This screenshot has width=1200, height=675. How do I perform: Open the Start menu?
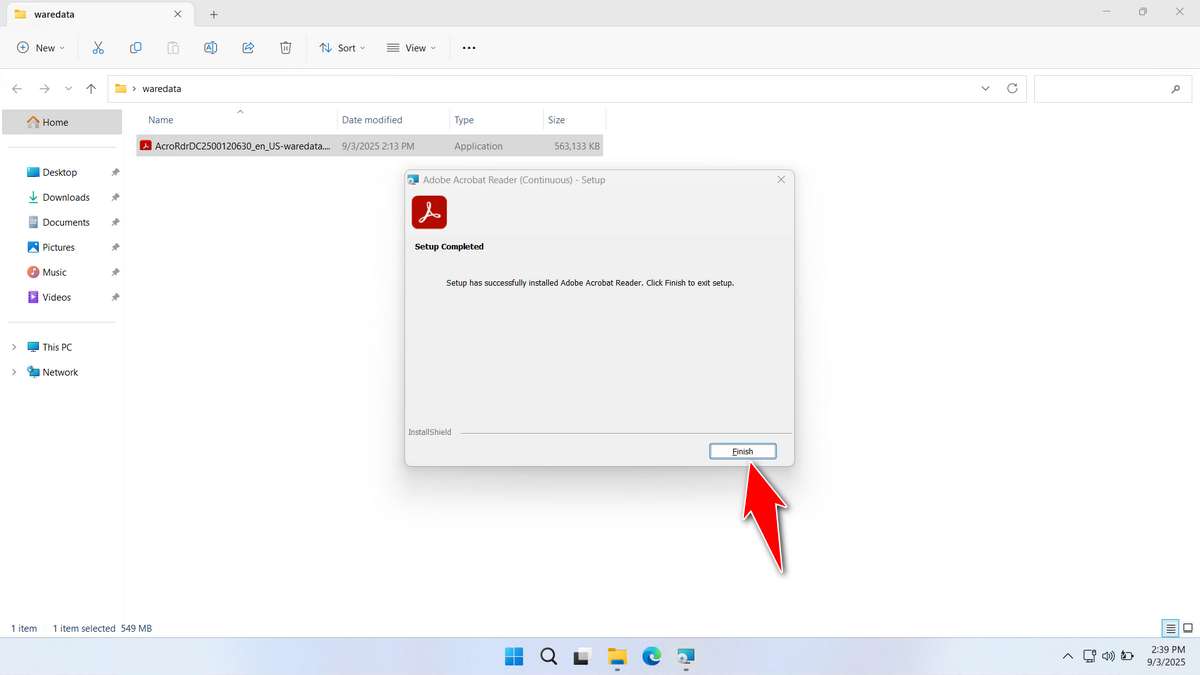click(513, 657)
